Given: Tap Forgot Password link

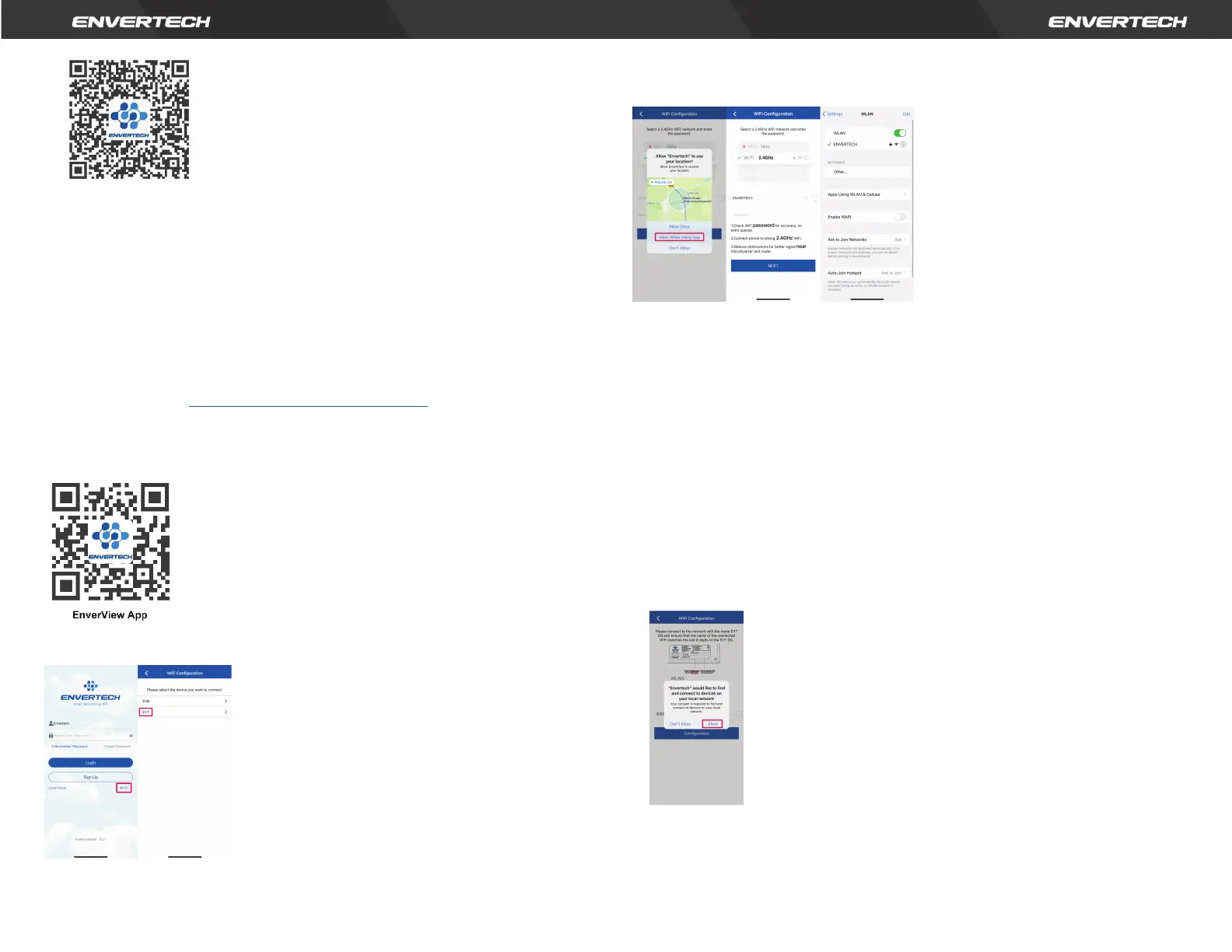Looking at the screenshot, I should click(x=117, y=747).
